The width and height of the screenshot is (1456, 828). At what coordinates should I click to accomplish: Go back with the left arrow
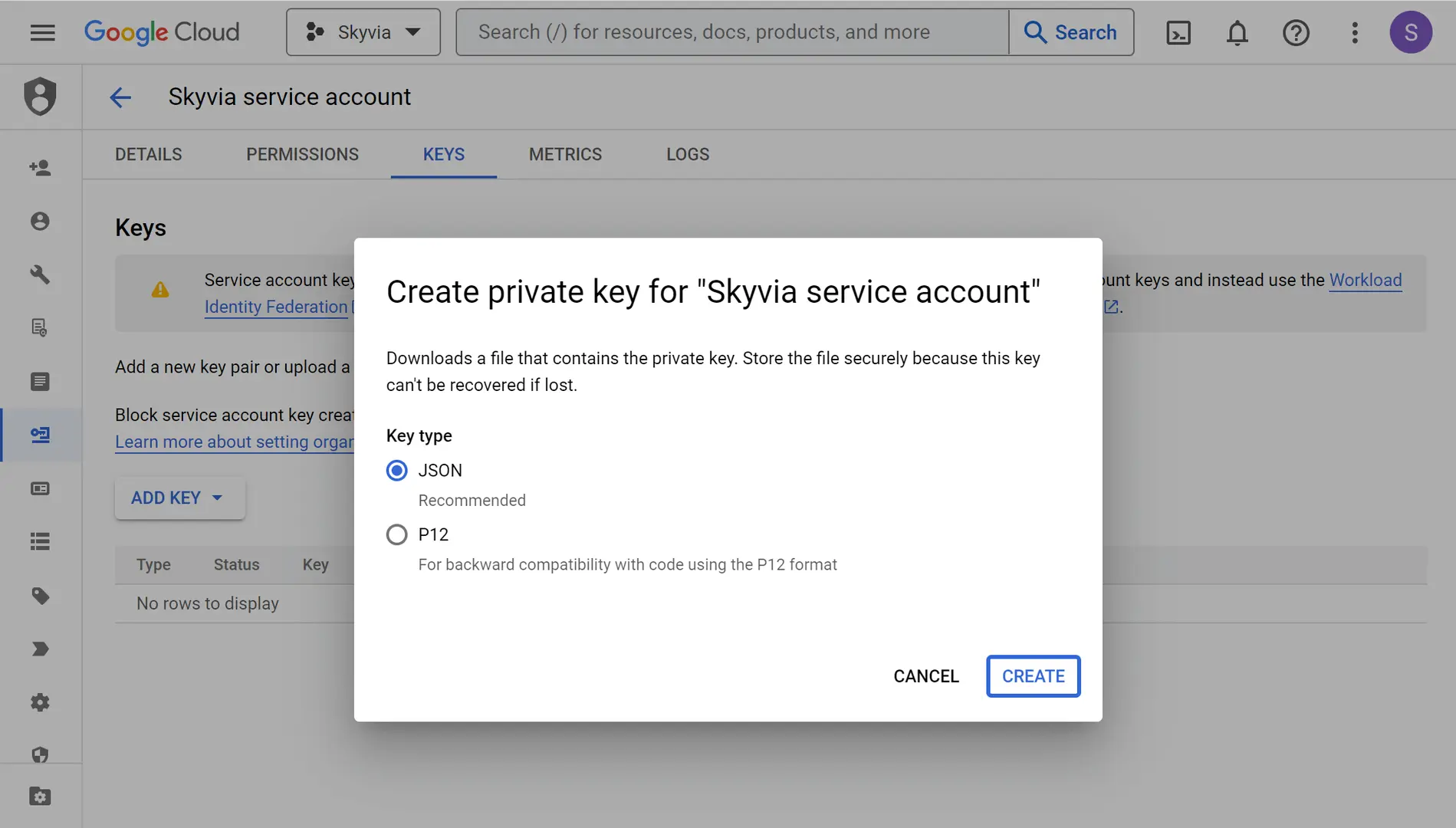coord(120,97)
